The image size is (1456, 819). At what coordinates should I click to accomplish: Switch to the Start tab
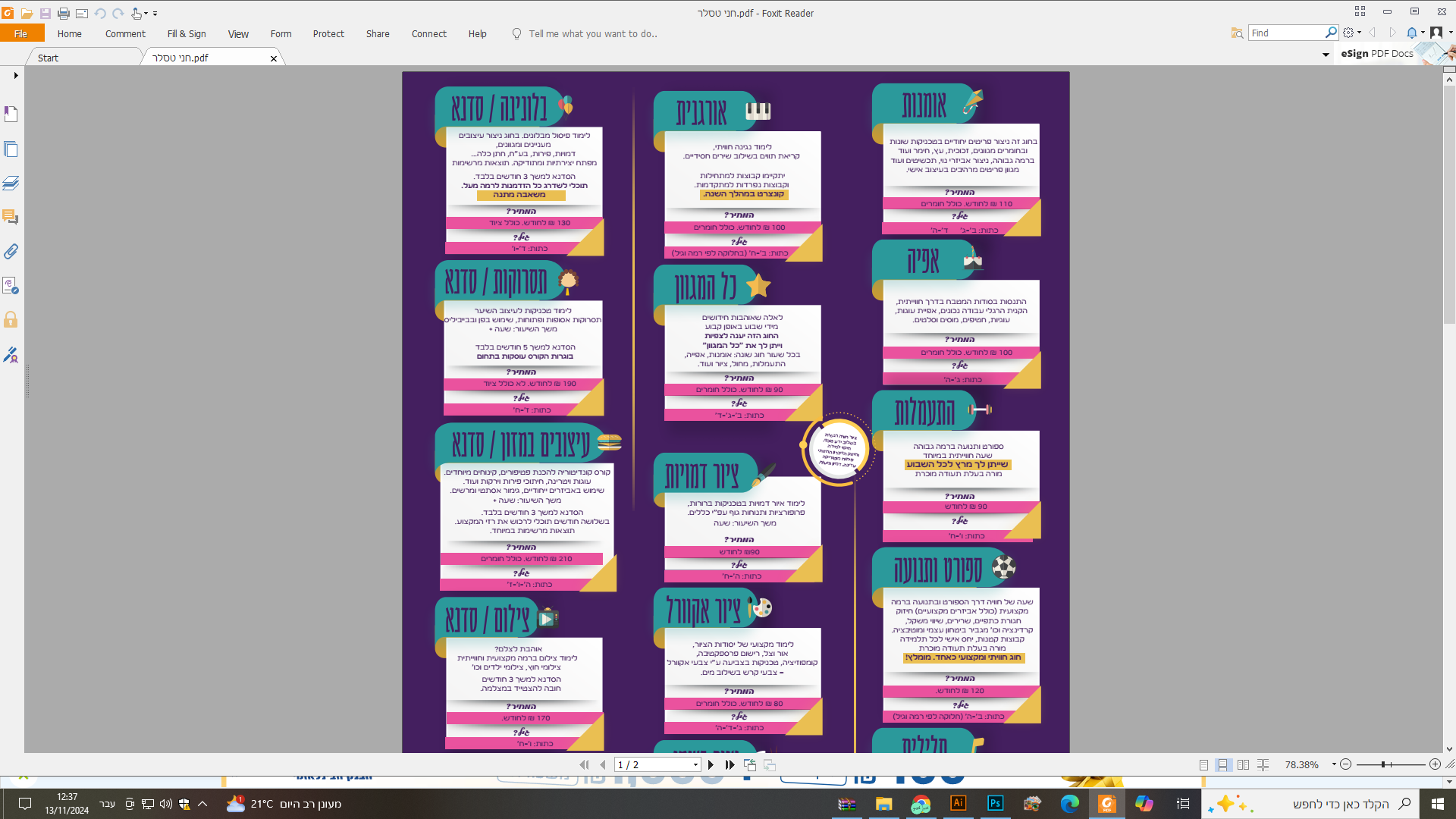[48, 58]
